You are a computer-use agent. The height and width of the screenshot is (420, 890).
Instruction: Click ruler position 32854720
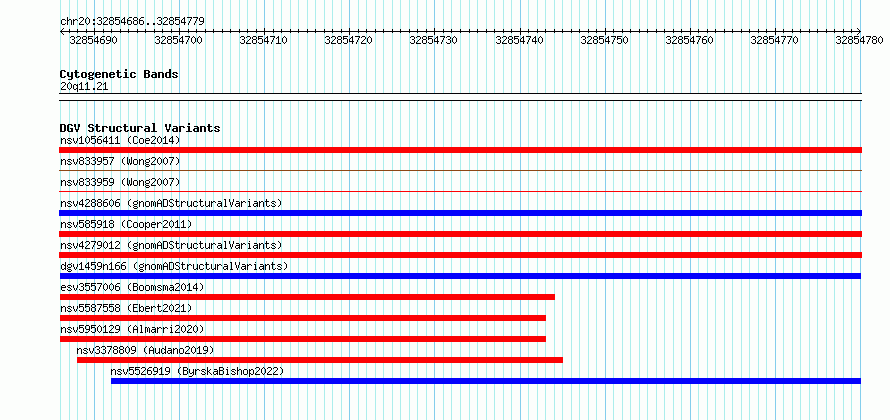click(x=349, y=40)
